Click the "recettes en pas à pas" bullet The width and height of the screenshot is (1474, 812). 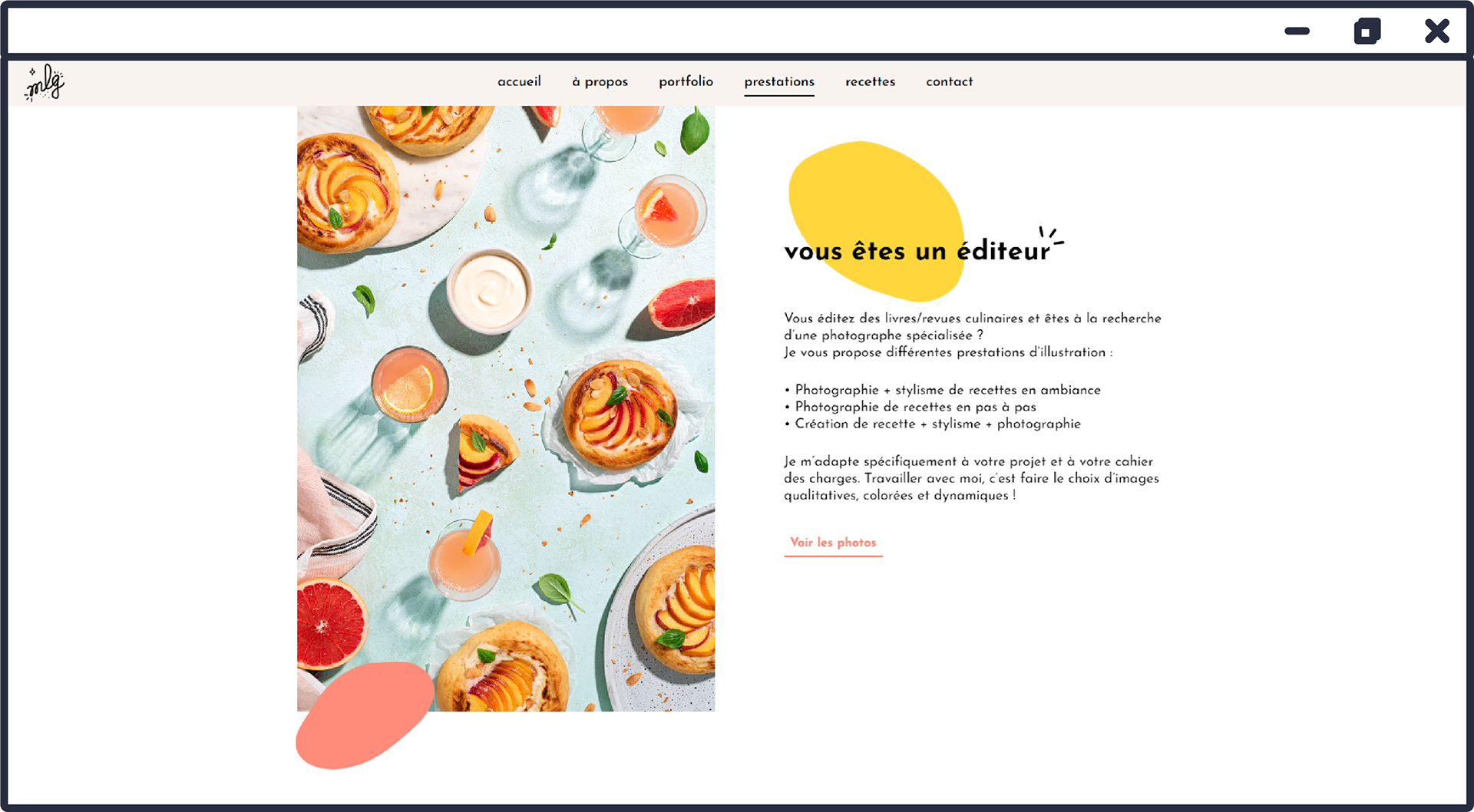tap(911, 407)
